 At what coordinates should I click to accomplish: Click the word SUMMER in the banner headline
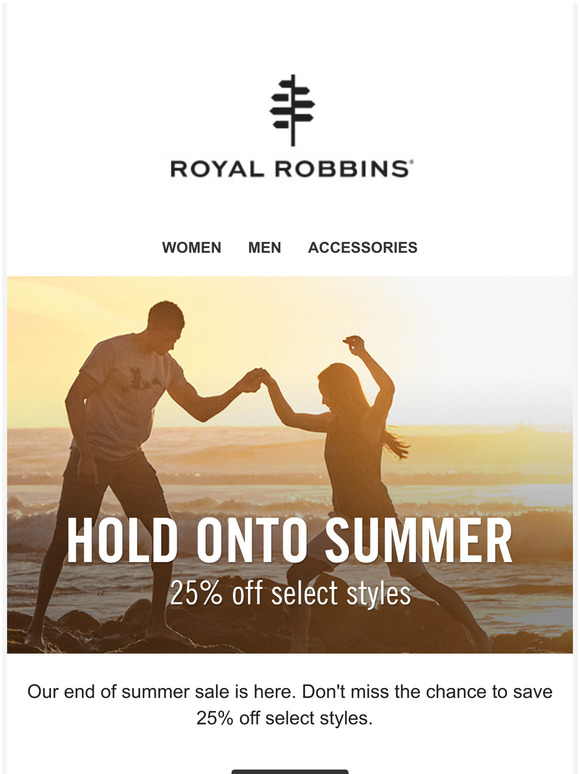tap(419, 541)
